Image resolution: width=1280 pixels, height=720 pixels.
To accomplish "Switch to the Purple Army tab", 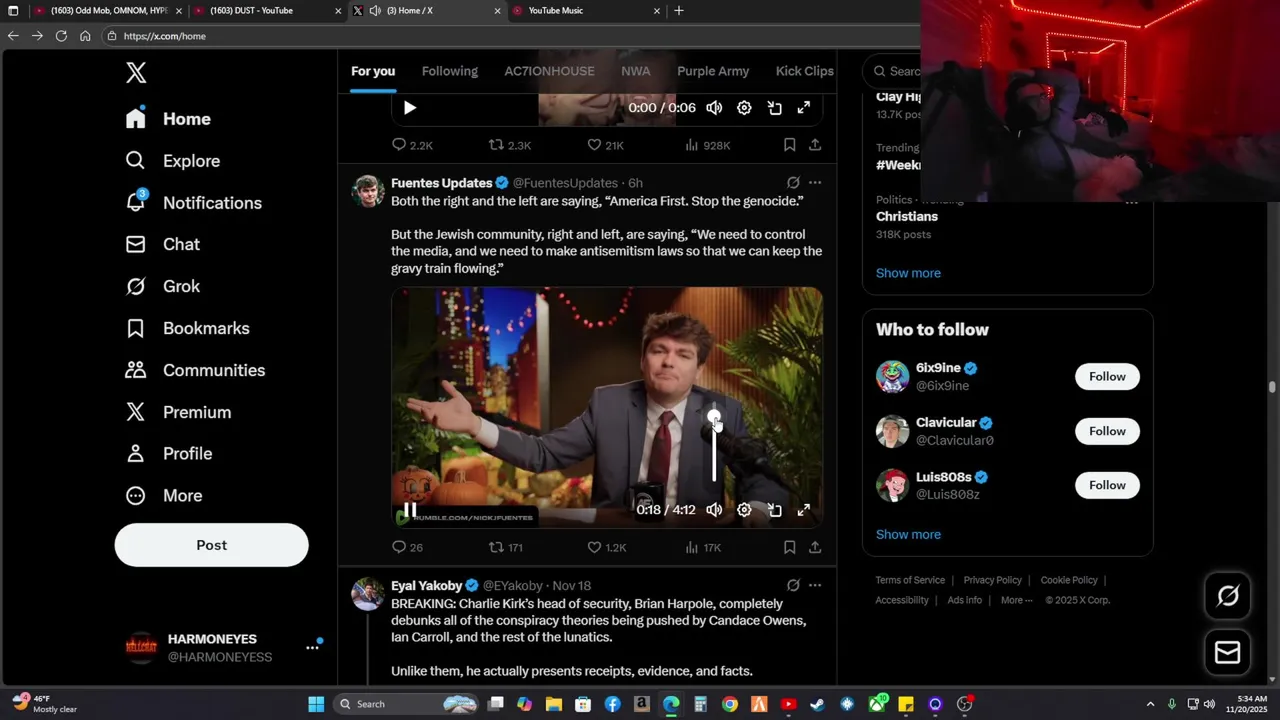I will pos(713,71).
